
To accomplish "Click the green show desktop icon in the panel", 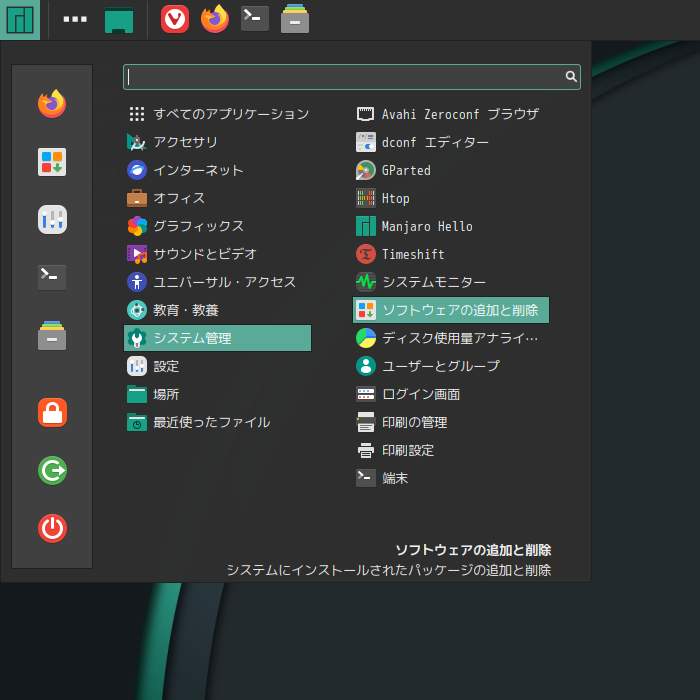I will [x=119, y=20].
